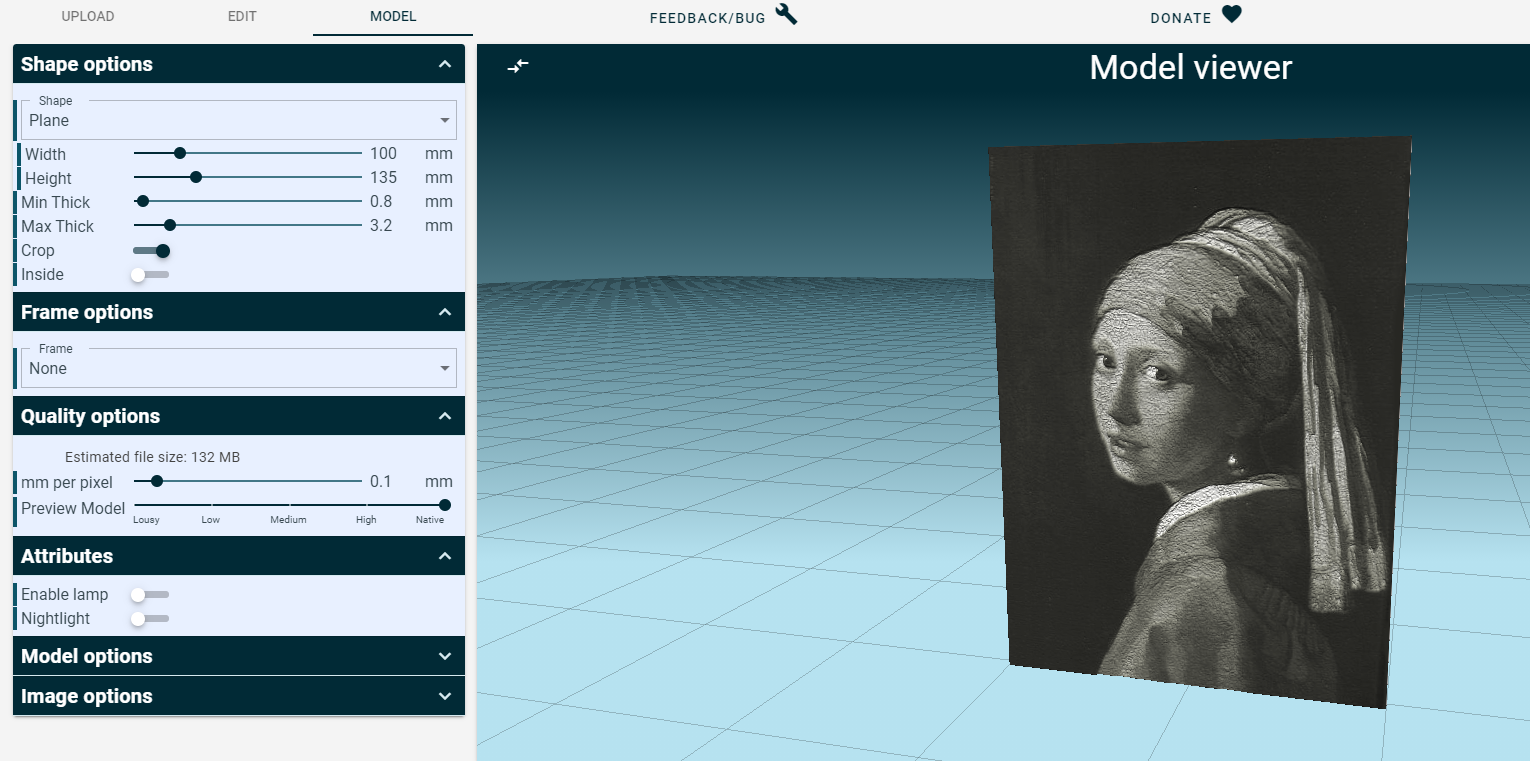This screenshot has height=761, width=1530.
Task: Click the Min Thick slider handle
Action: point(143,201)
